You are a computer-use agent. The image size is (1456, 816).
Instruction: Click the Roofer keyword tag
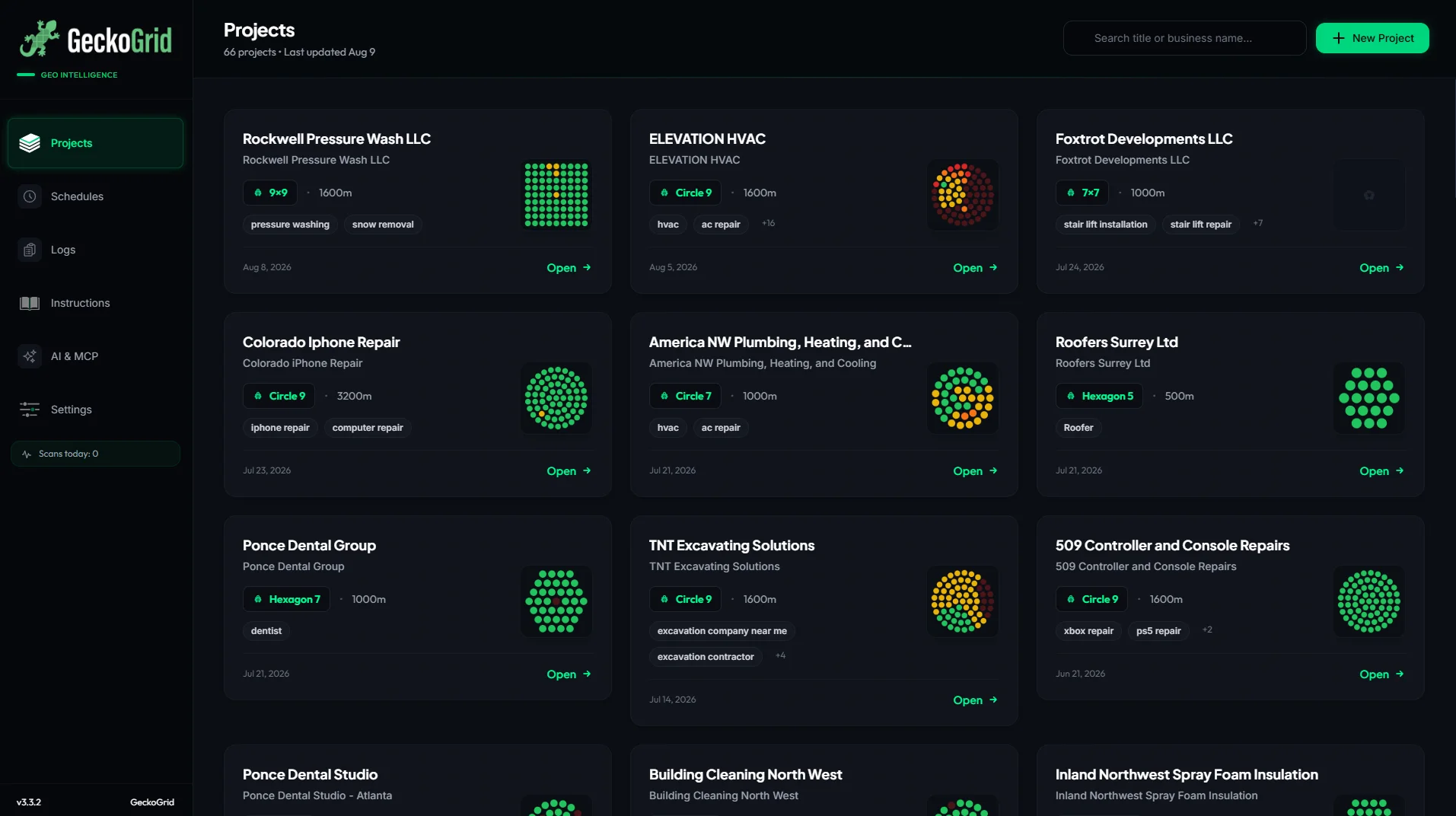[1078, 428]
